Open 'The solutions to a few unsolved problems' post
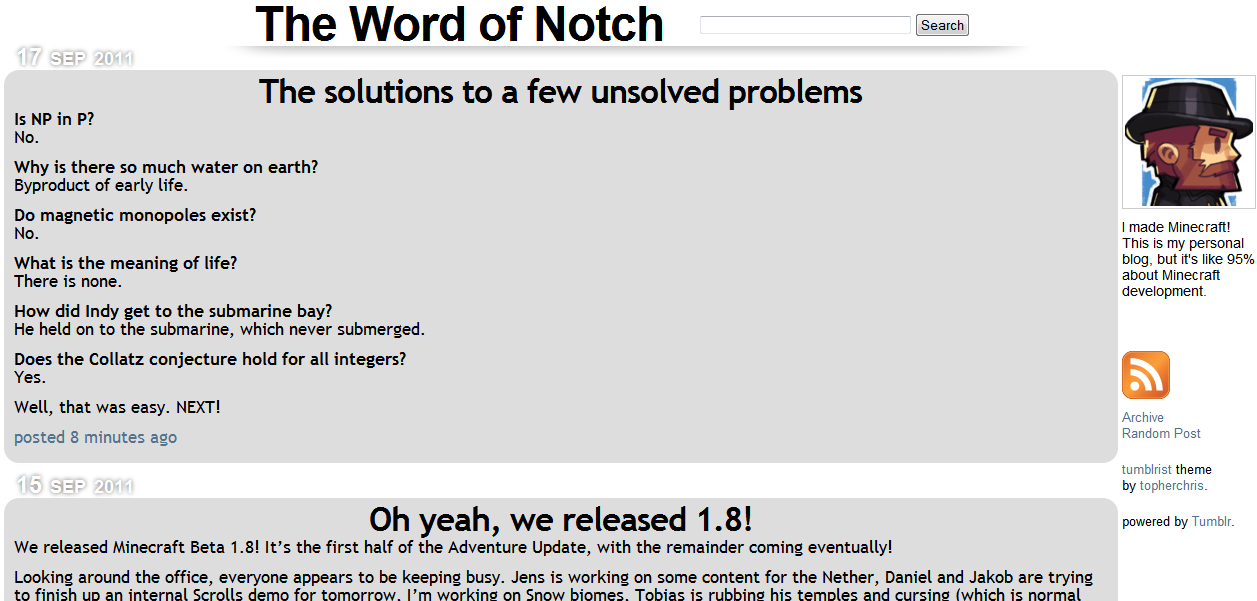Screen dimensions: 1257x601 [560, 92]
